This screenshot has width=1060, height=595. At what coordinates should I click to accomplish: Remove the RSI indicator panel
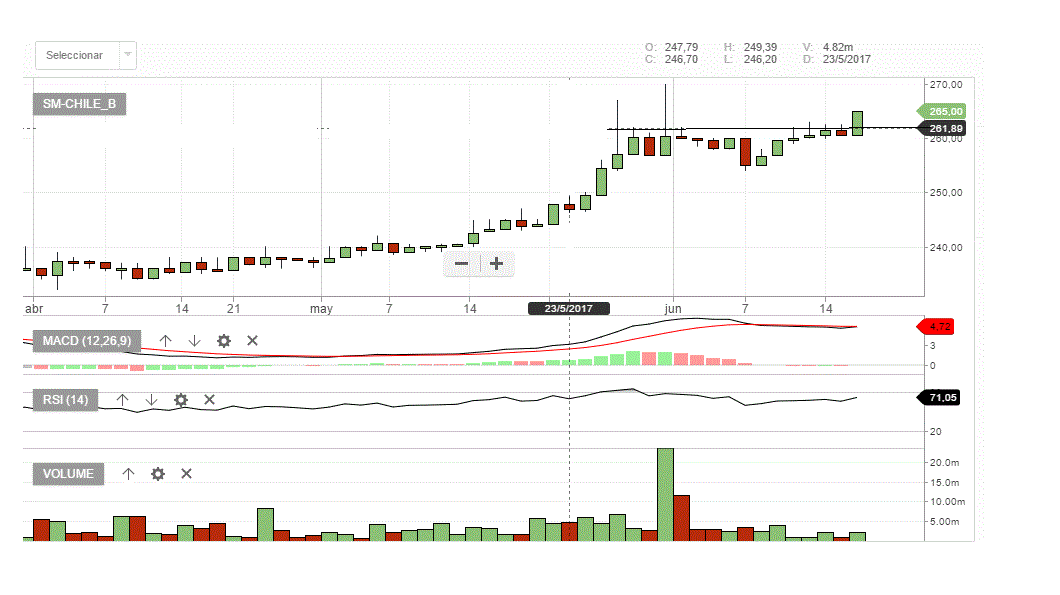[210, 400]
